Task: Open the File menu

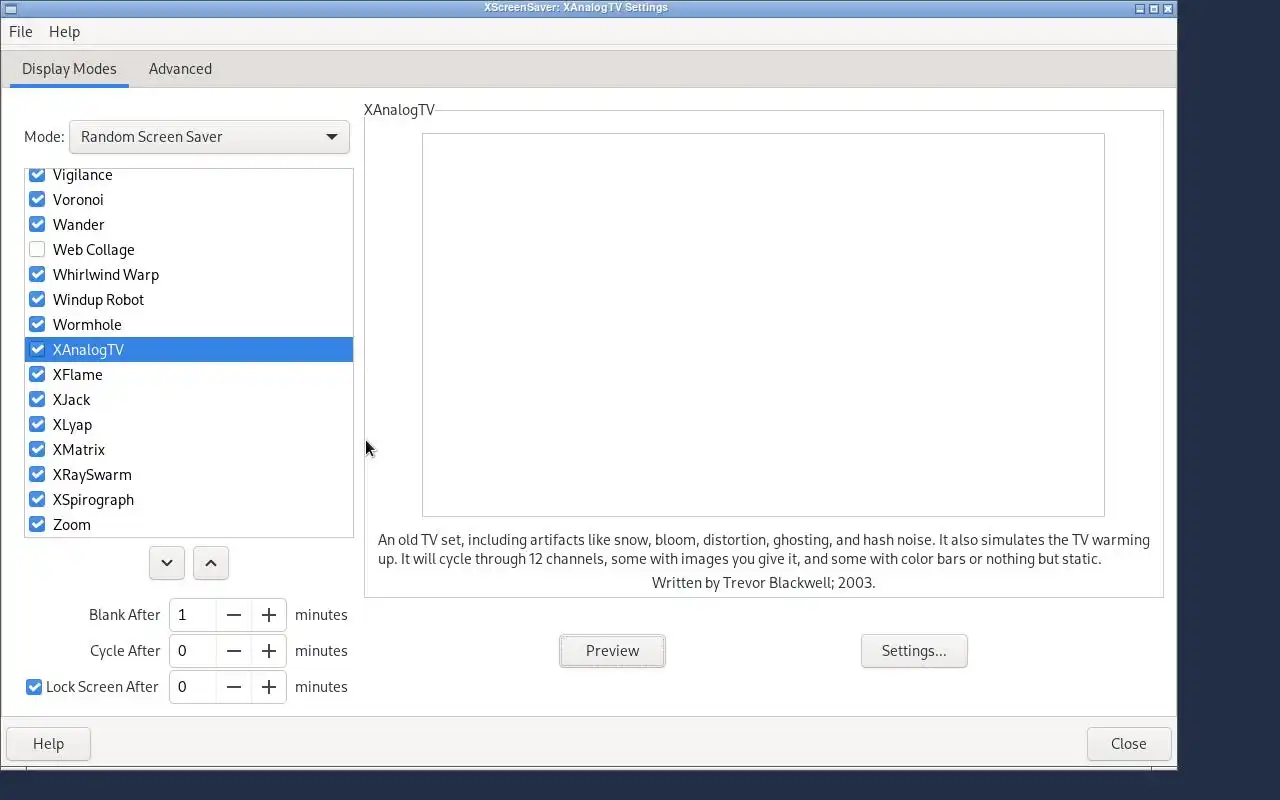Action: point(20,32)
